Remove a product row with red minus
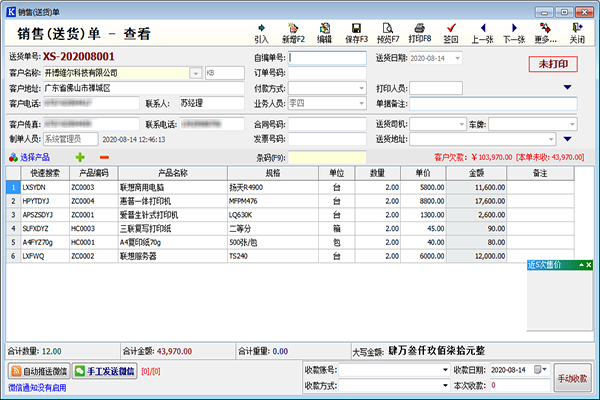 104,157
